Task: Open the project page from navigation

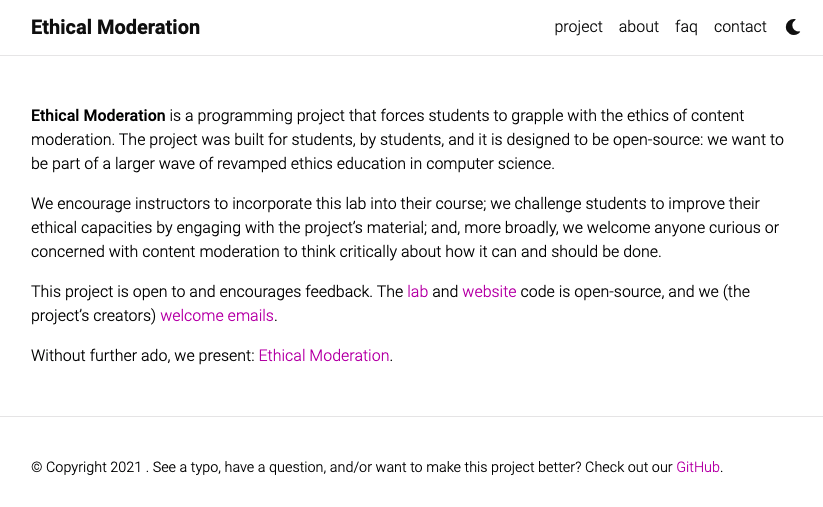Action: point(578,27)
